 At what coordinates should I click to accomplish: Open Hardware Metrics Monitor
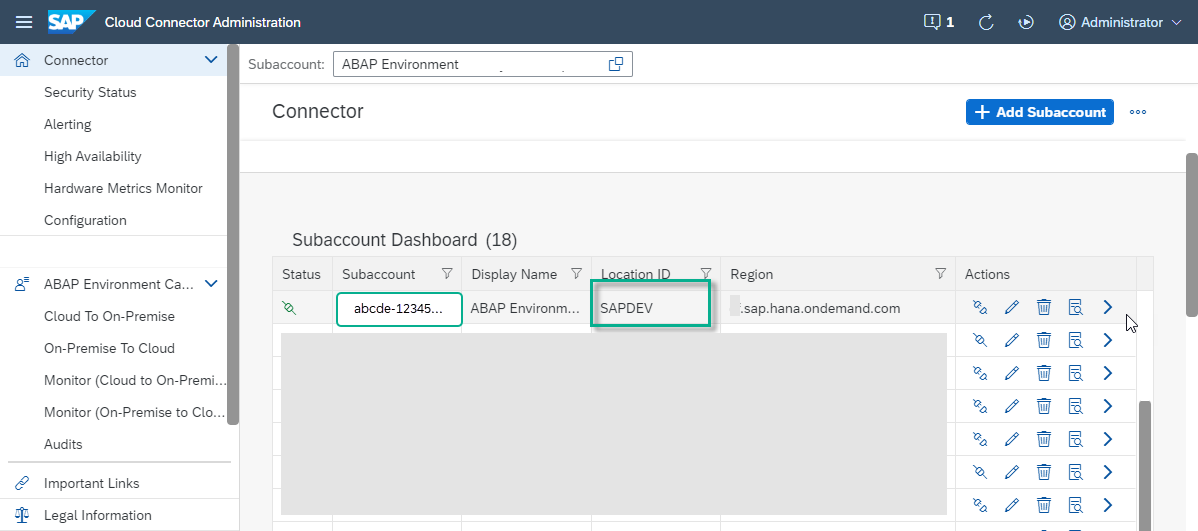(123, 189)
